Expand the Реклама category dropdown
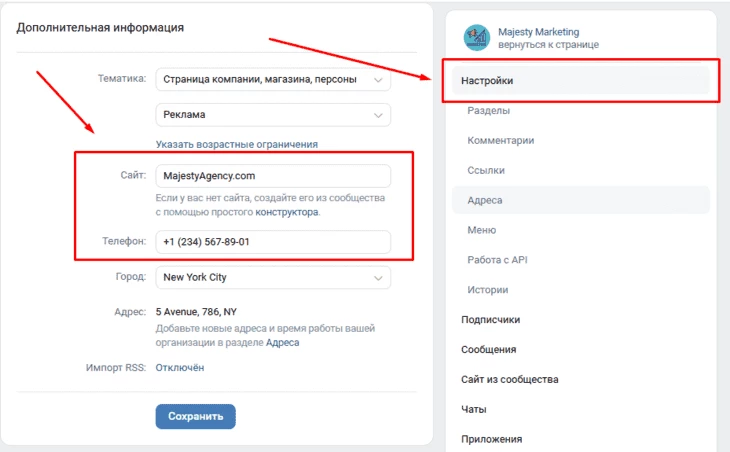 [x=273, y=115]
